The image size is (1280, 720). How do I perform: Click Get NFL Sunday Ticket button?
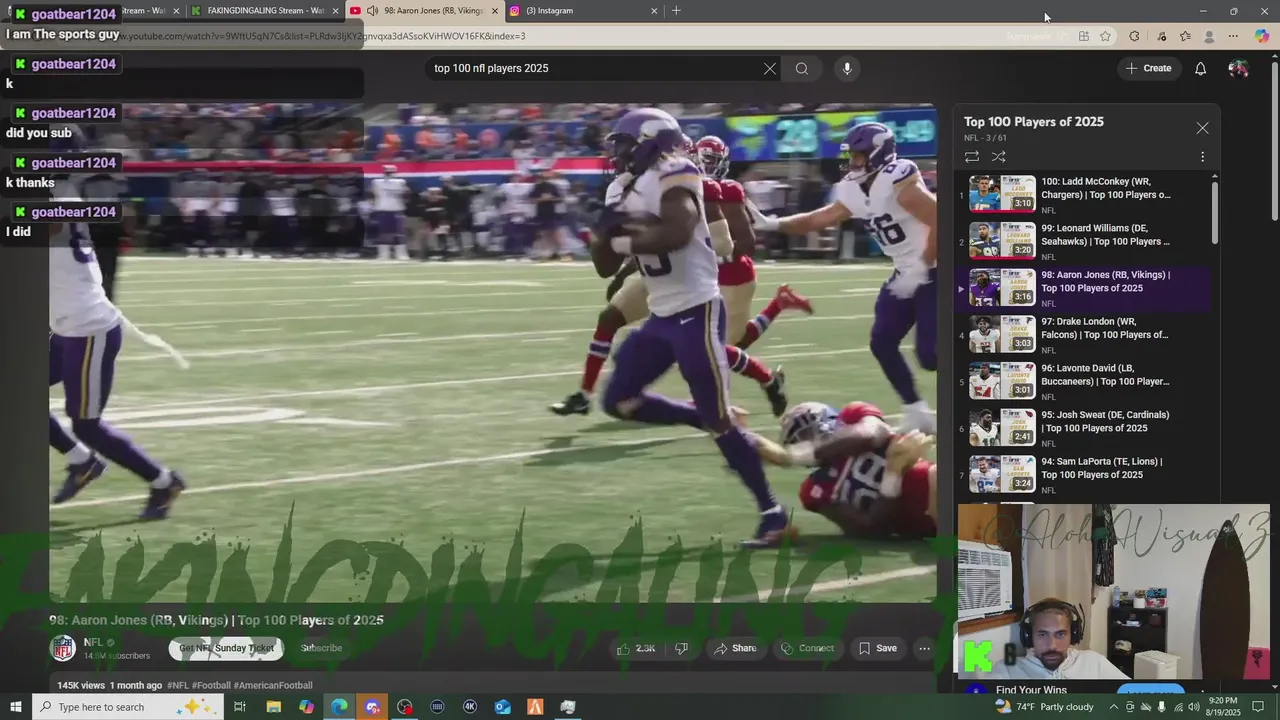coord(226,648)
